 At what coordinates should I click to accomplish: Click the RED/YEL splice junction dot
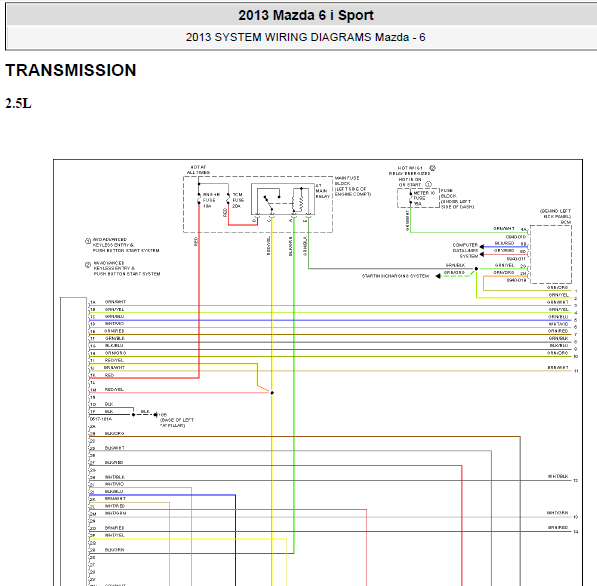(272, 393)
